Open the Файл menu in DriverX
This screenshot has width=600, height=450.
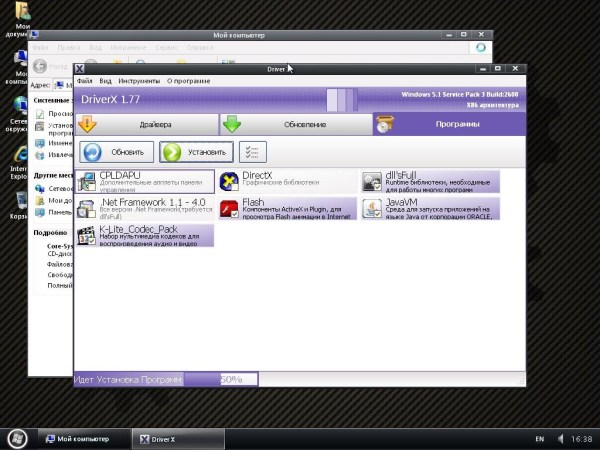click(84, 80)
